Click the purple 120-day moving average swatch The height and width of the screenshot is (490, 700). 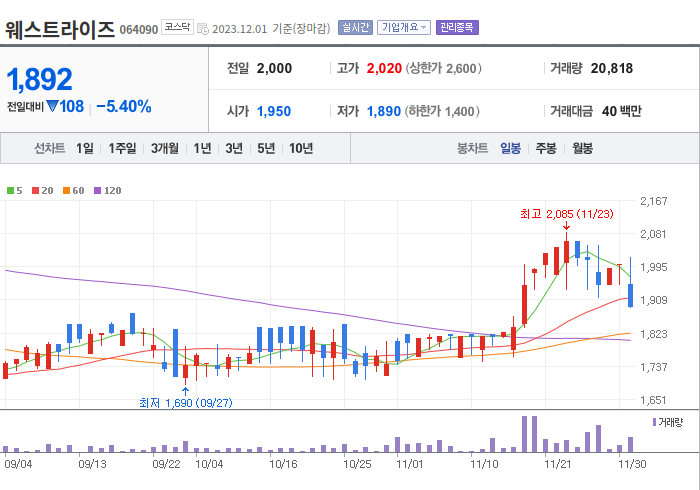coord(97,191)
